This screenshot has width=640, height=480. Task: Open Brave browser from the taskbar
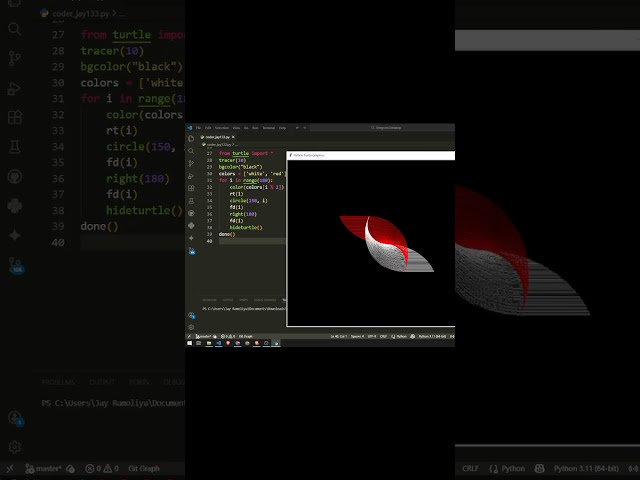click(x=228, y=343)
